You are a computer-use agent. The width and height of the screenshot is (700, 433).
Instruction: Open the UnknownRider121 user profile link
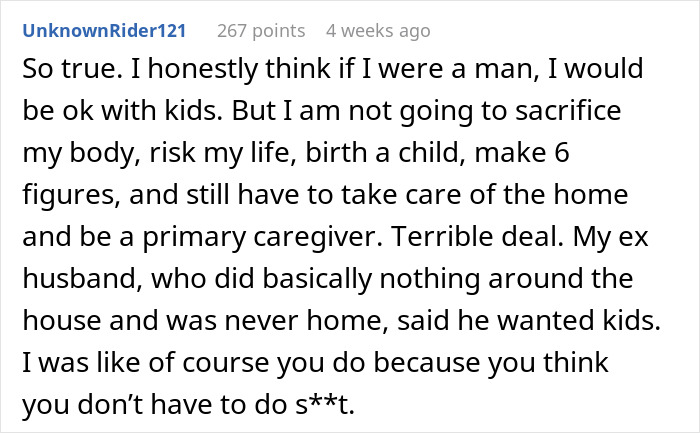click(x=103, y=31)
